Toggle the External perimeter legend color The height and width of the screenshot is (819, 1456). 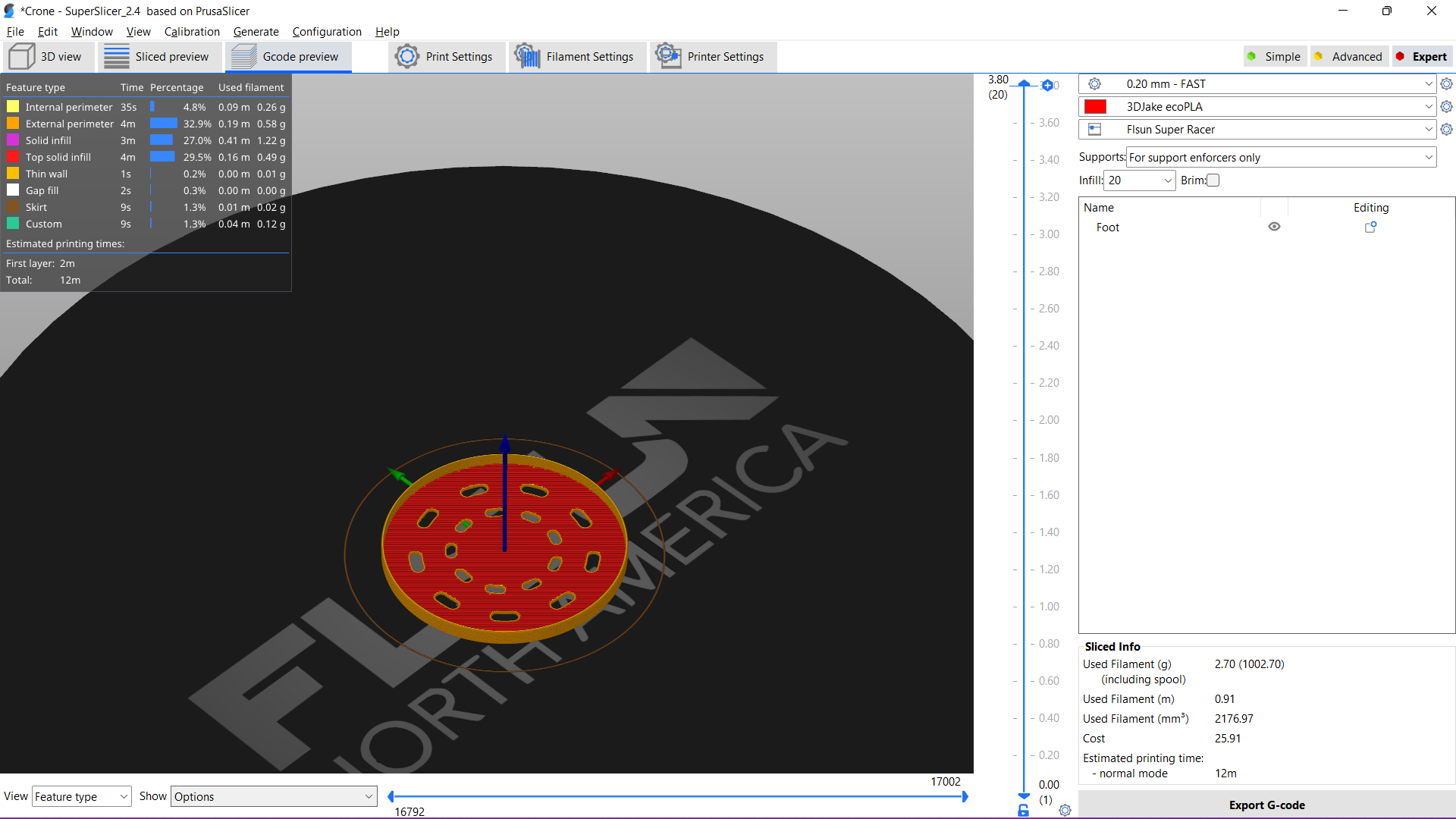[13, 123]
